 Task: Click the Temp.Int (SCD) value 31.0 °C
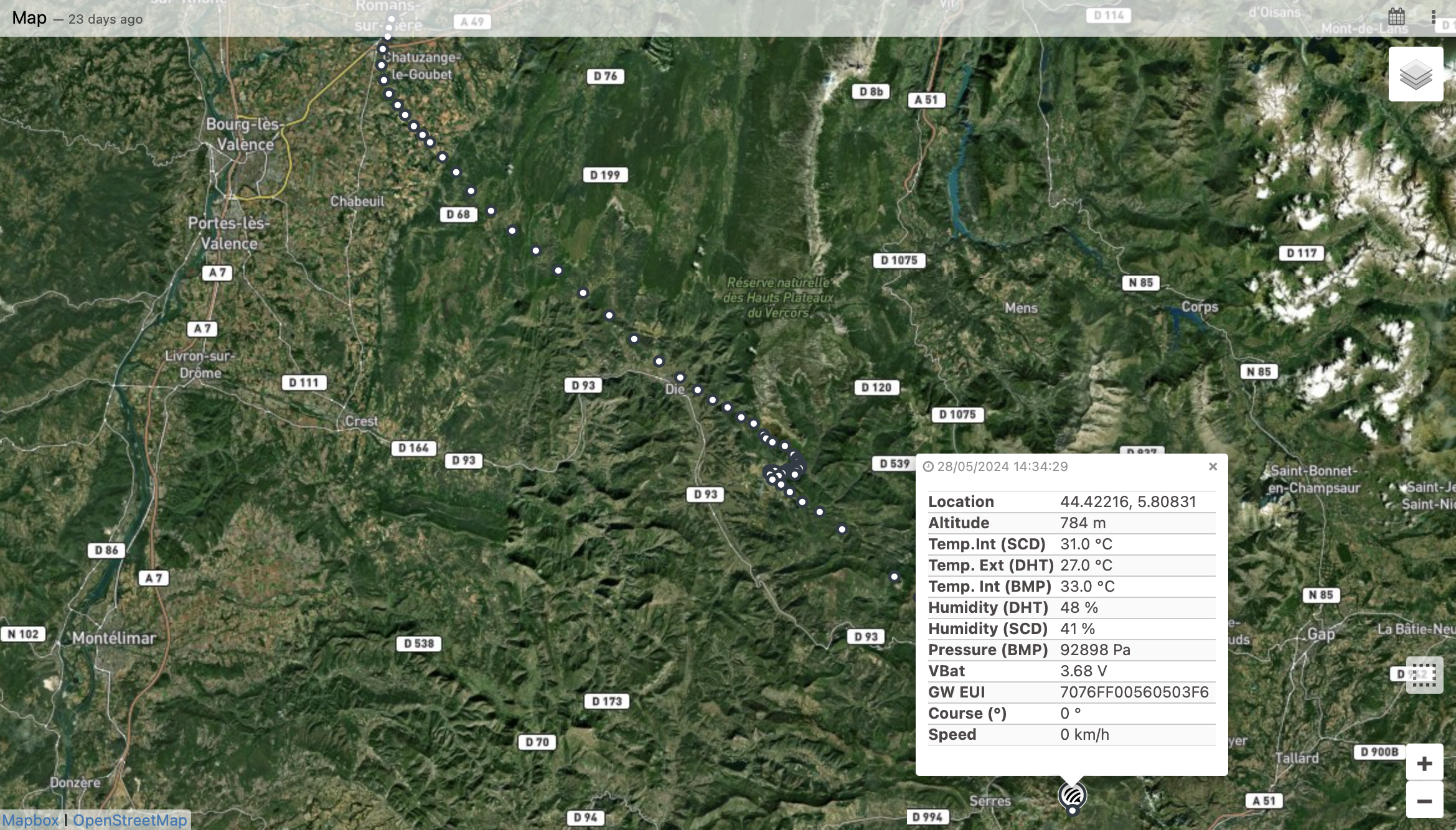click(1086, 544)
